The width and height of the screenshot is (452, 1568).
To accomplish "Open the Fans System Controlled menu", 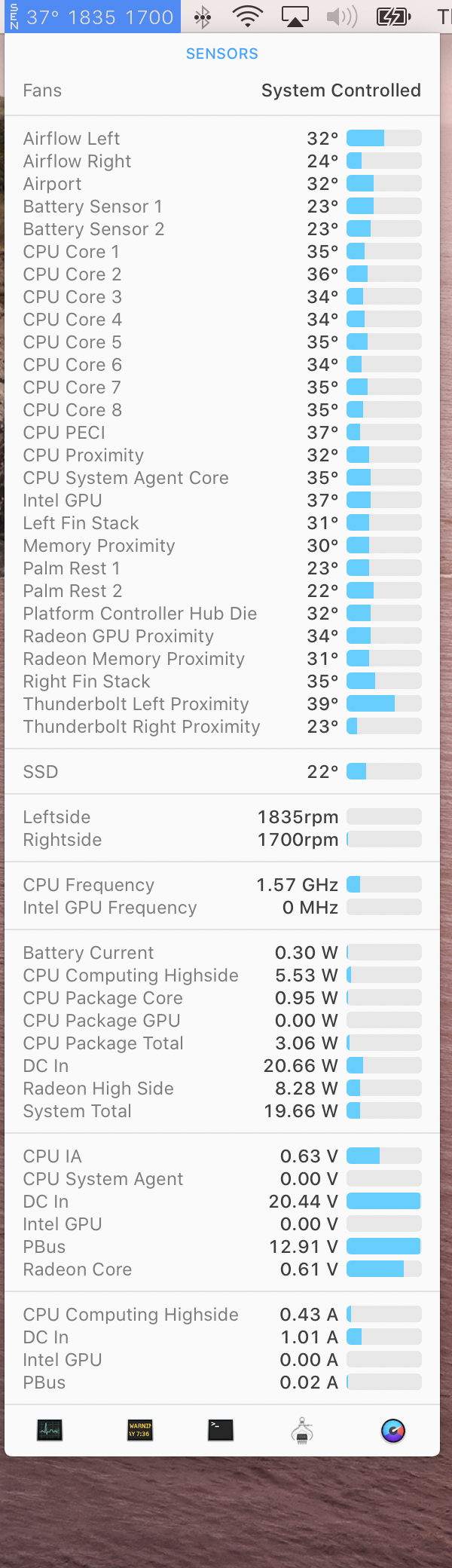I will (x=221, y=90).
